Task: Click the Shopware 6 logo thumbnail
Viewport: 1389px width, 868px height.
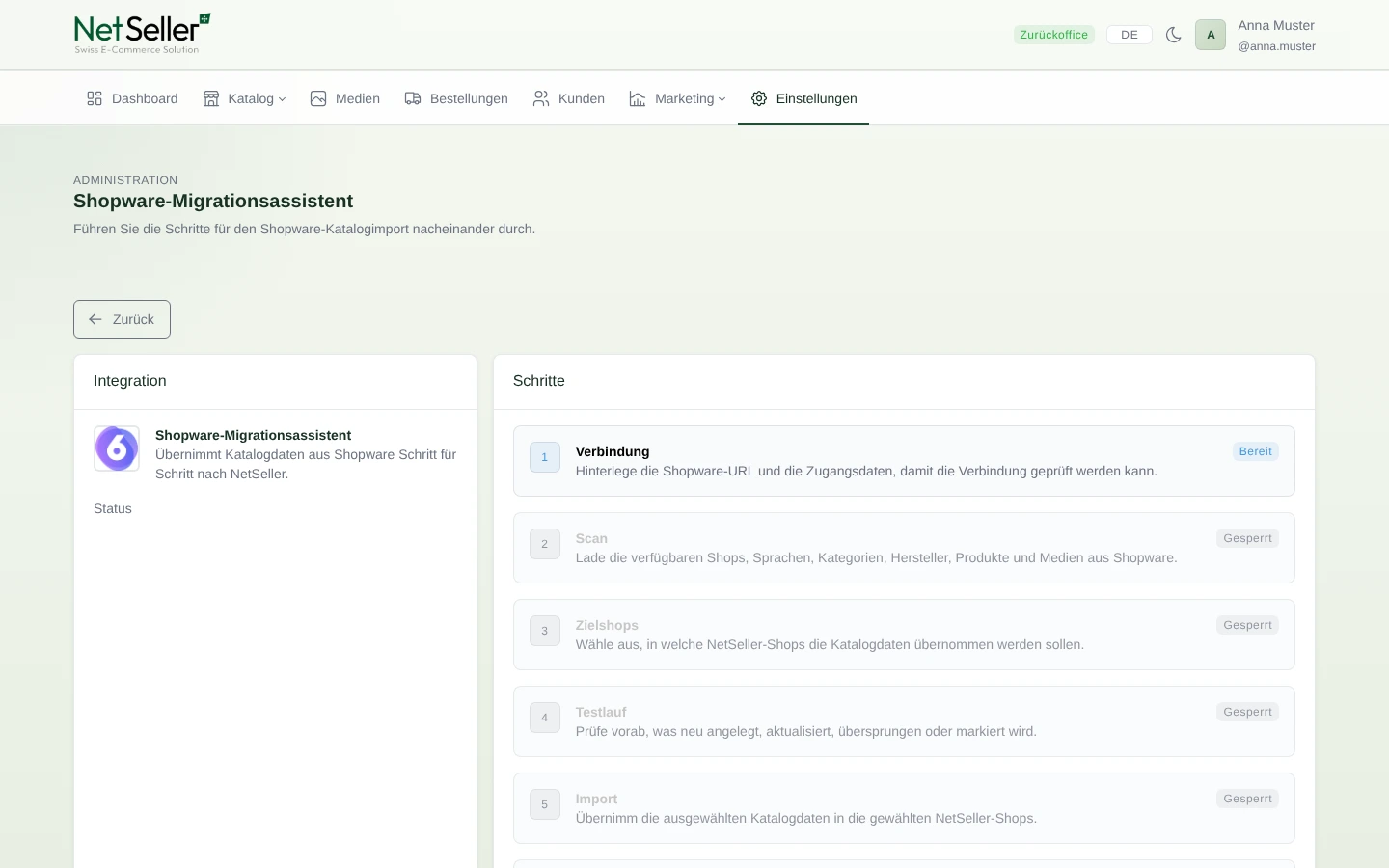Action: (x=117, y=448)
